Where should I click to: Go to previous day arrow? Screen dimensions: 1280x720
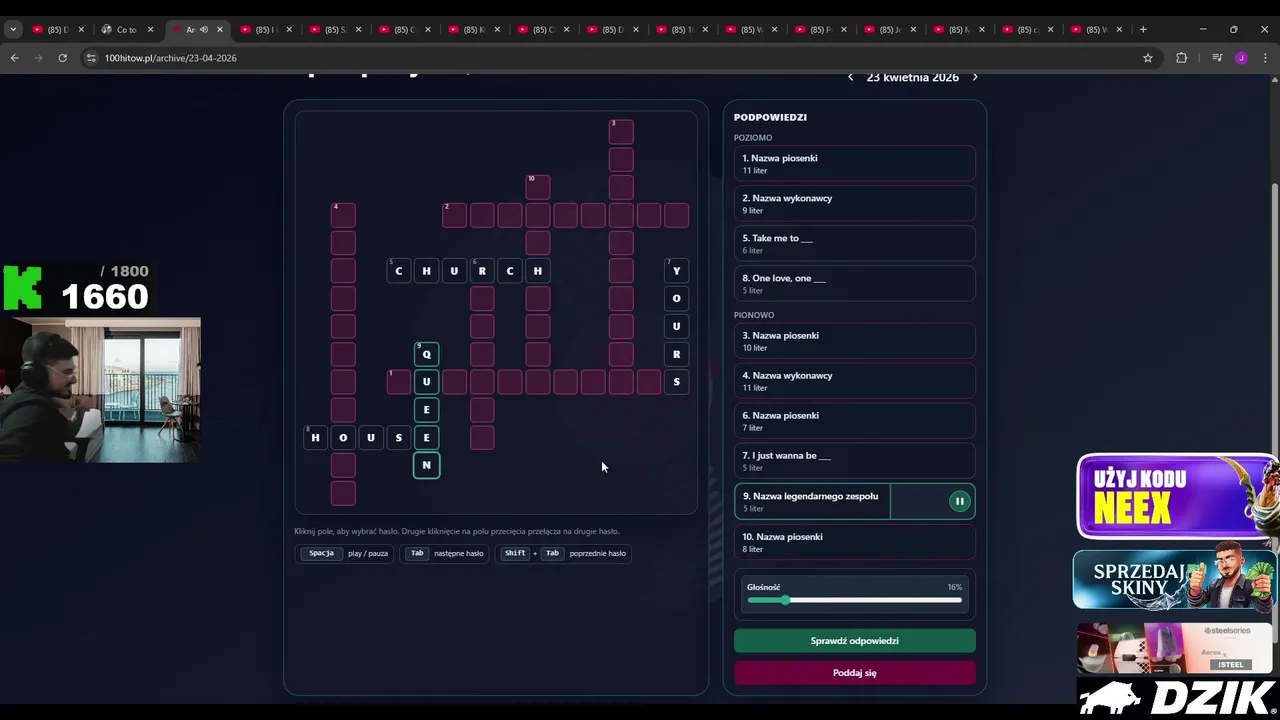click(x=851, y=77)
